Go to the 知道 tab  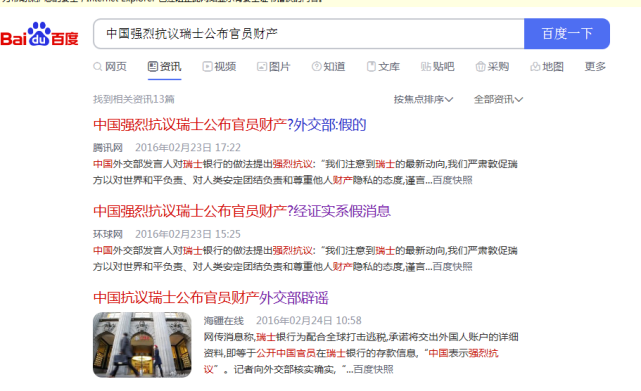click(328, 66)
